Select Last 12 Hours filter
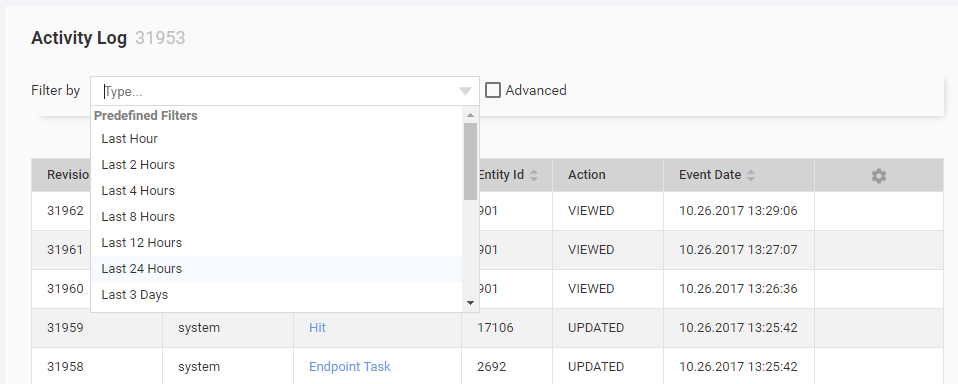Image resolution: width=958 pixels, height=384 pixels. [x=276, y=242]
